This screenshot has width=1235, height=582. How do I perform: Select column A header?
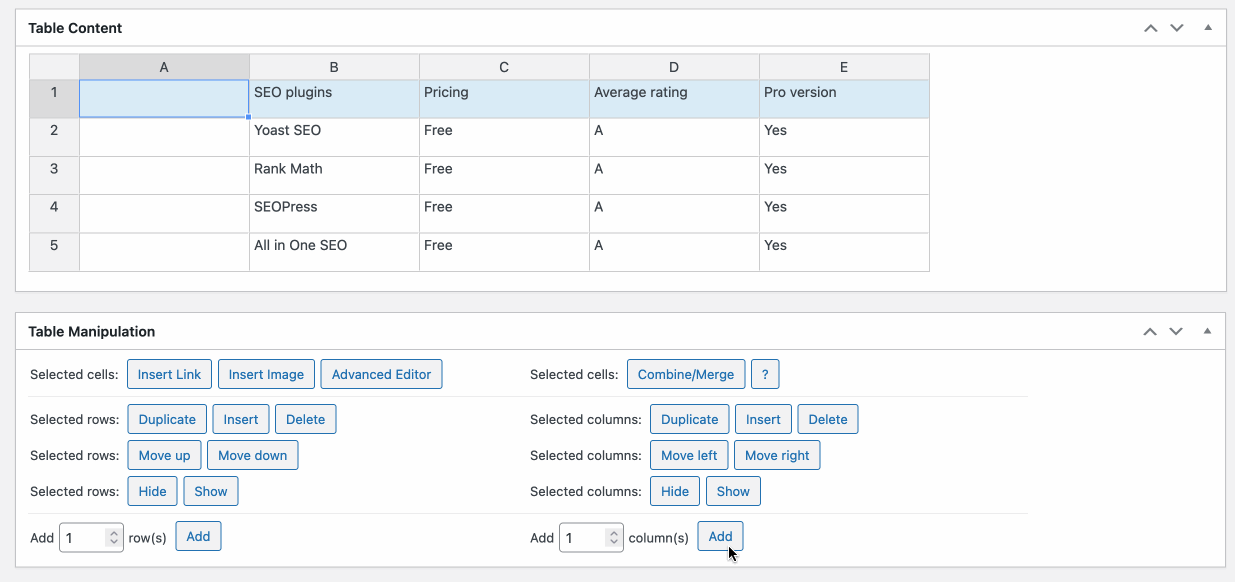[x=164, y=67]
